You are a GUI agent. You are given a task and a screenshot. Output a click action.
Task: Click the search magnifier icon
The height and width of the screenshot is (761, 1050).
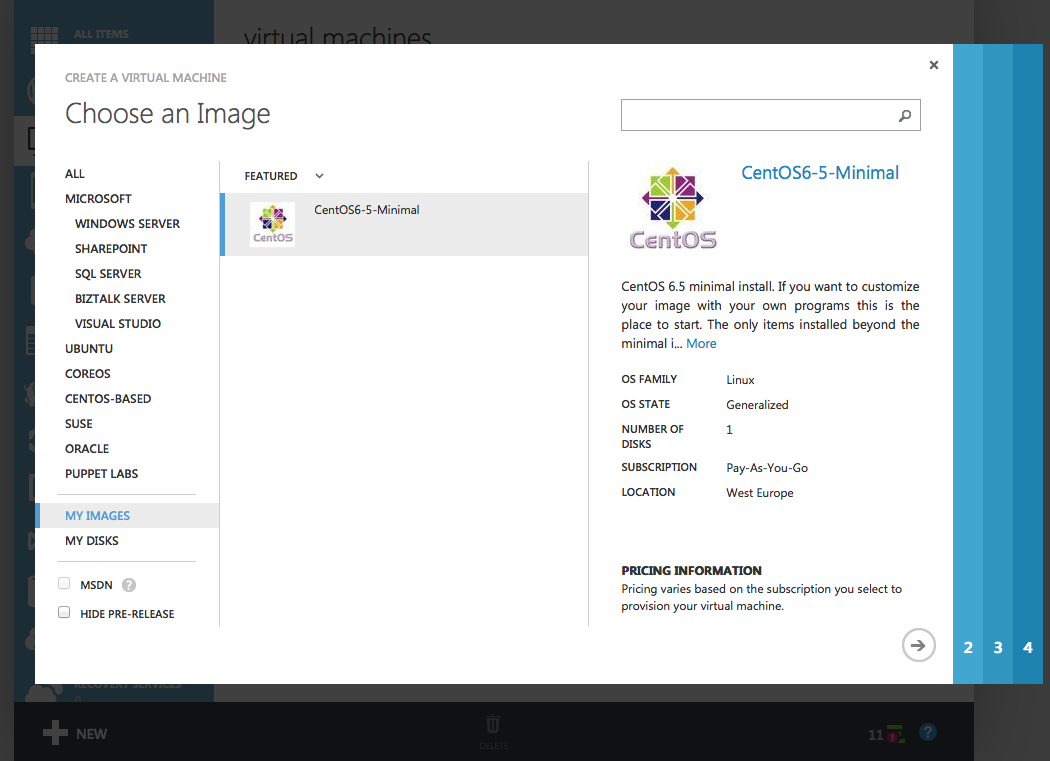click(x=905, y=116)
